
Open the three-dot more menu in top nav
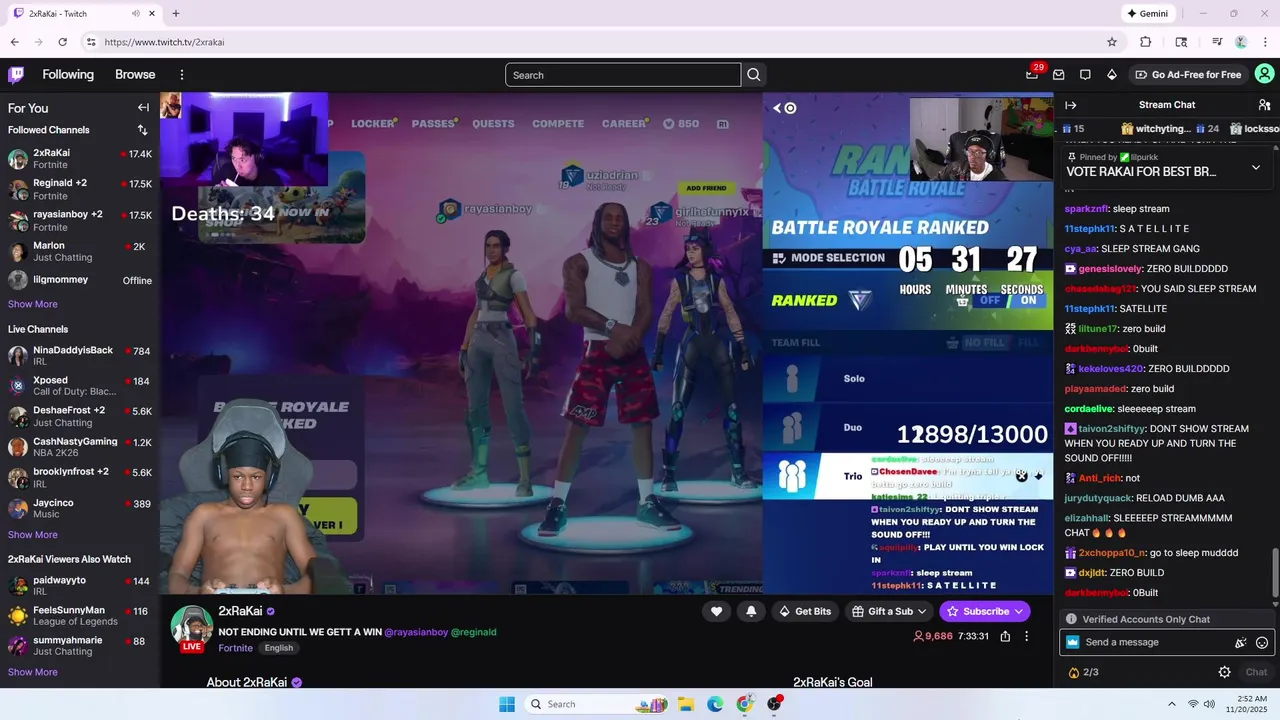click(182, 75)
